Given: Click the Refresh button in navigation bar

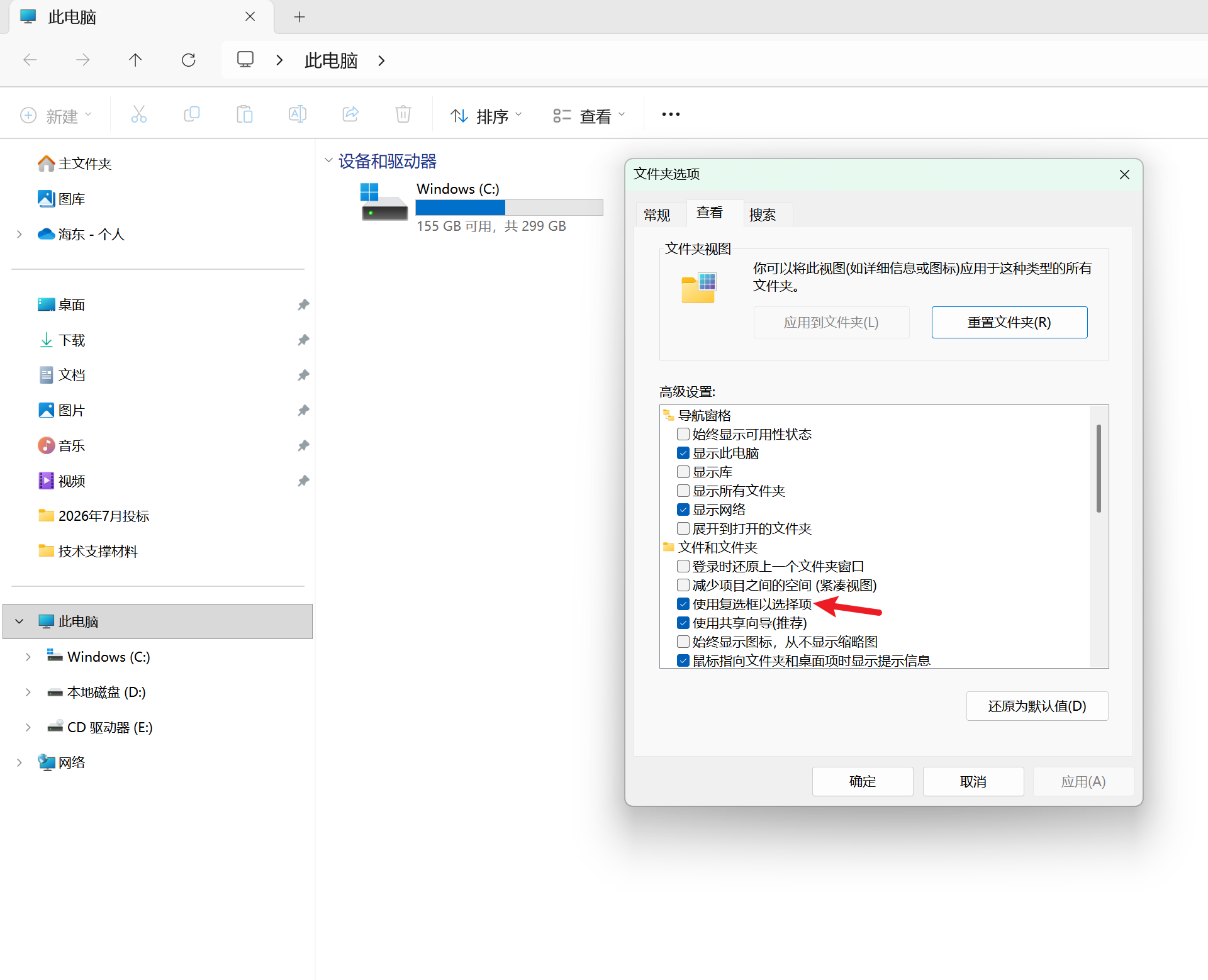Looking at the screenshot, I should (x=189, y=60).
